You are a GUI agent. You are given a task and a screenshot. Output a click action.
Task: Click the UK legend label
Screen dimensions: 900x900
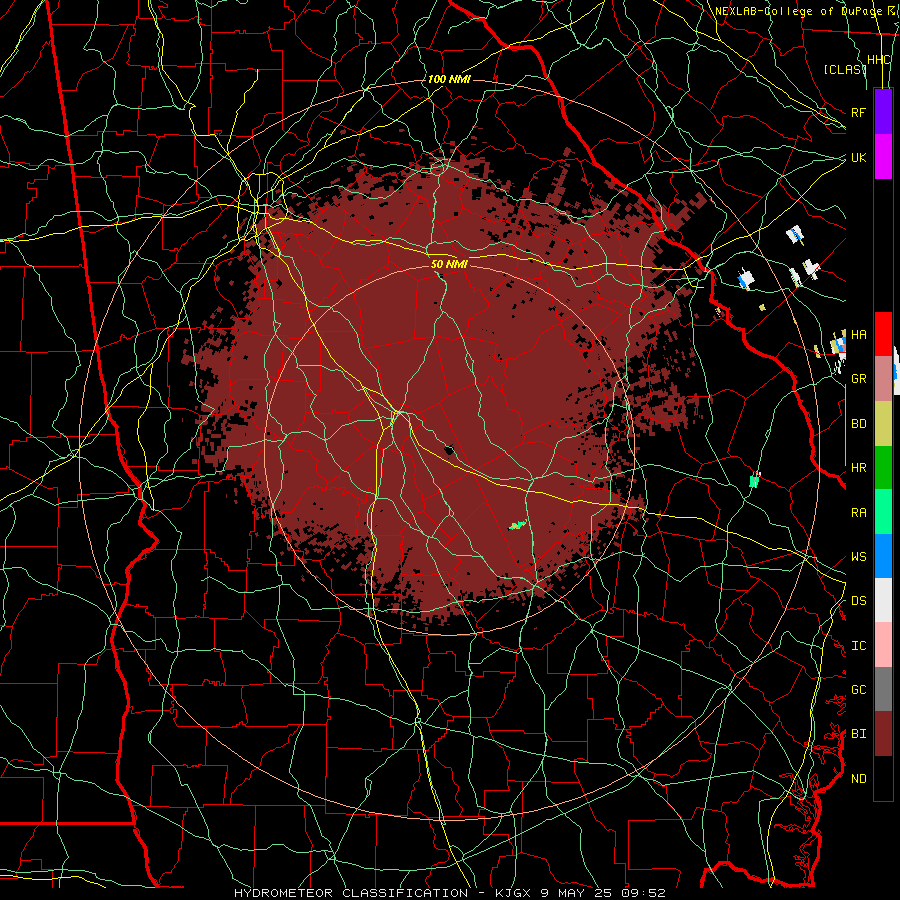859,157
